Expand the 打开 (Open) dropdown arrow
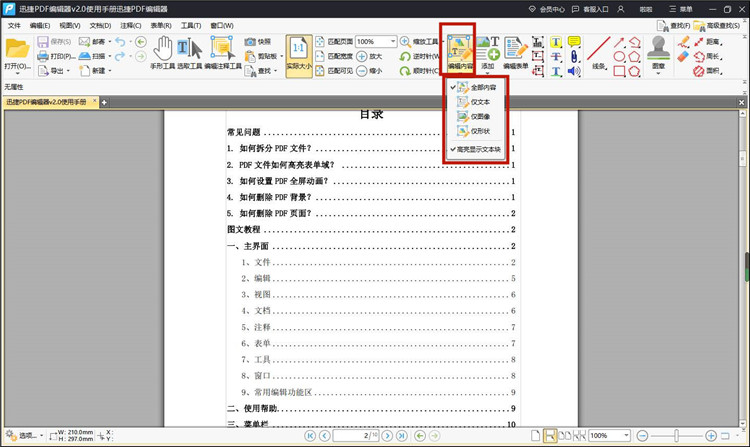 (17, 74)
